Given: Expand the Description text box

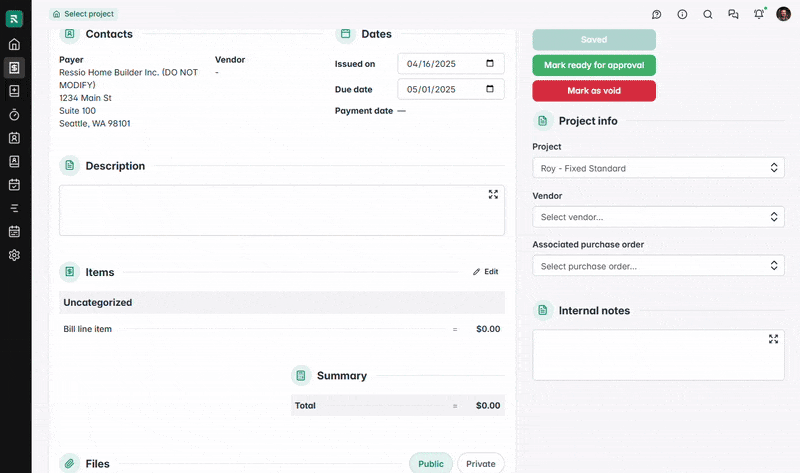Looking at the screenshot, I should pos(493,194).
